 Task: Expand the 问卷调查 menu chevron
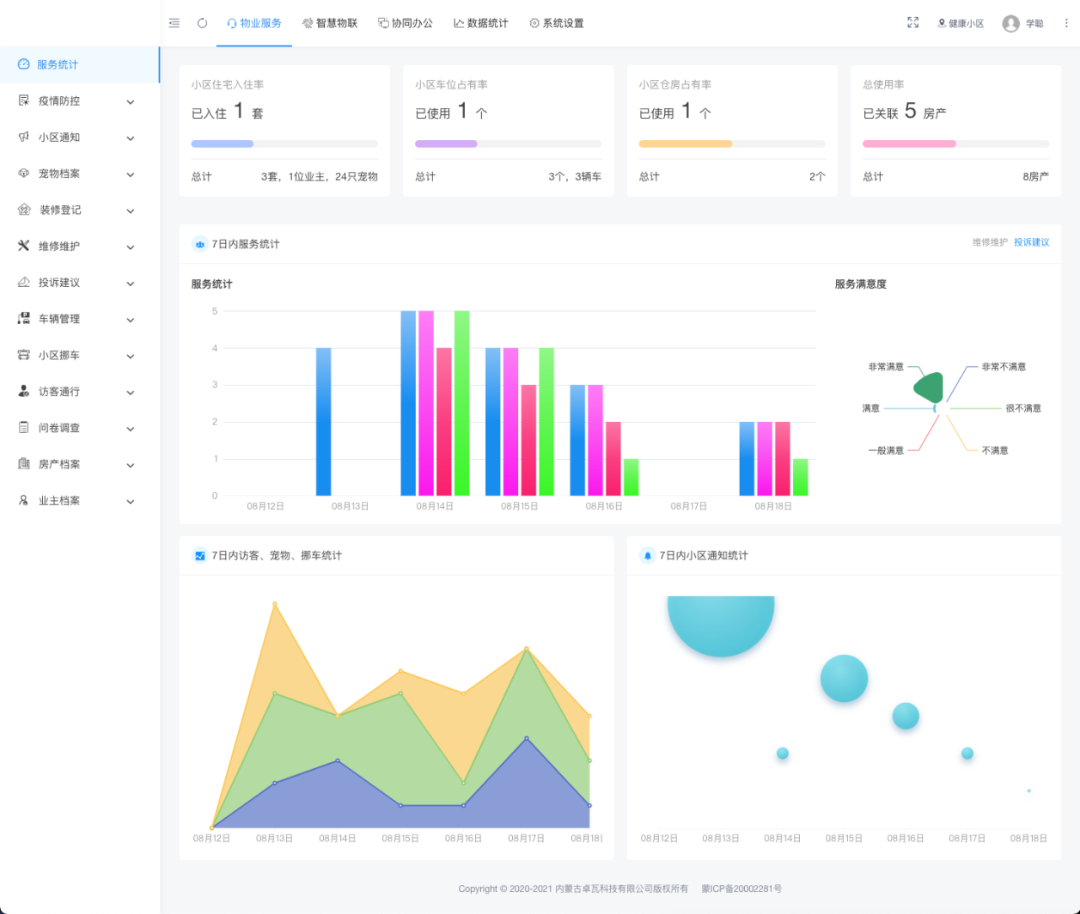[x=130, y=429]
